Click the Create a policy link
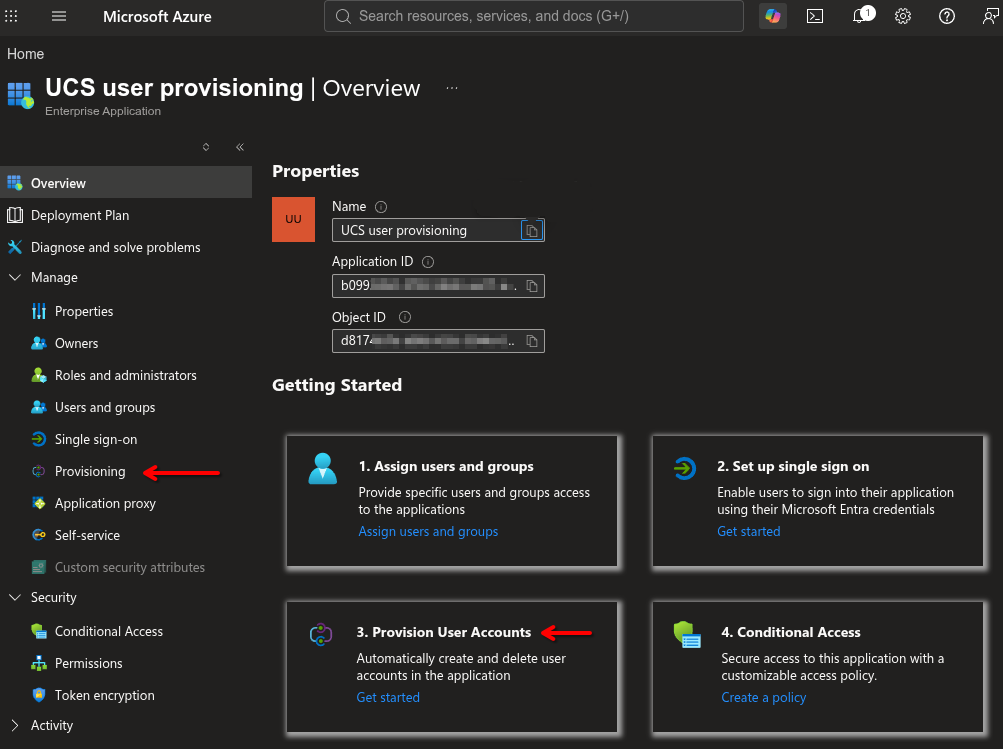 pos(763,697)
